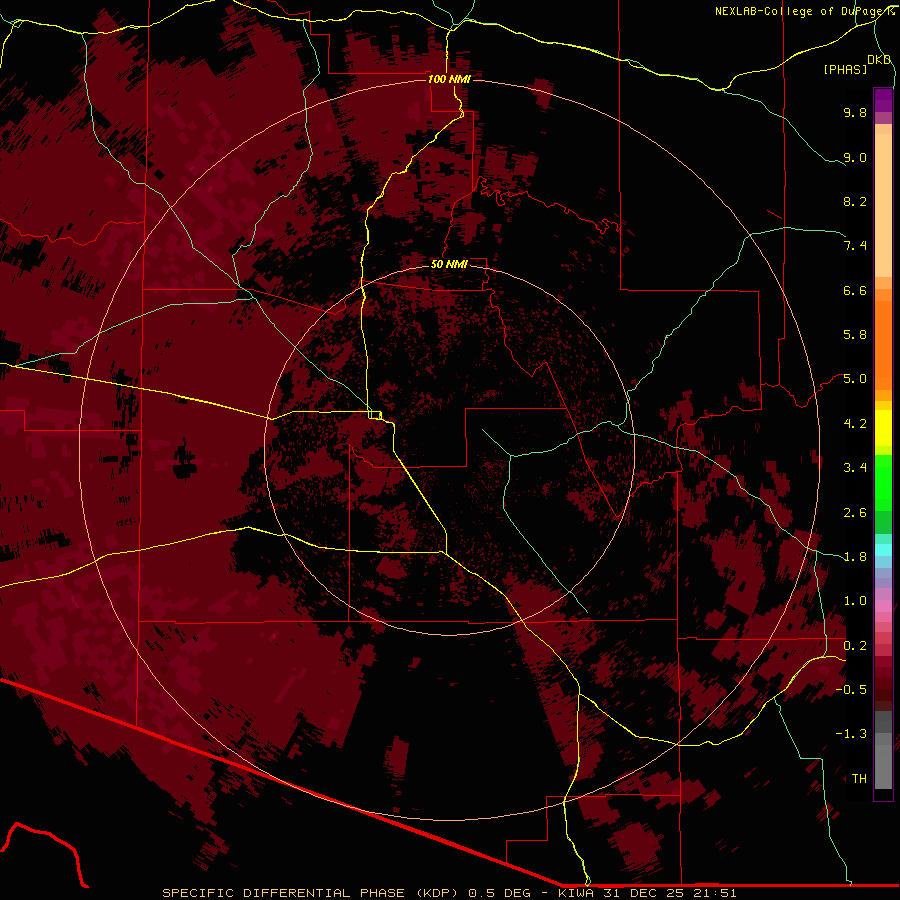Click the DKD label above the color scale
Screen dimensions: 900x900
click(x=879, y=60)
